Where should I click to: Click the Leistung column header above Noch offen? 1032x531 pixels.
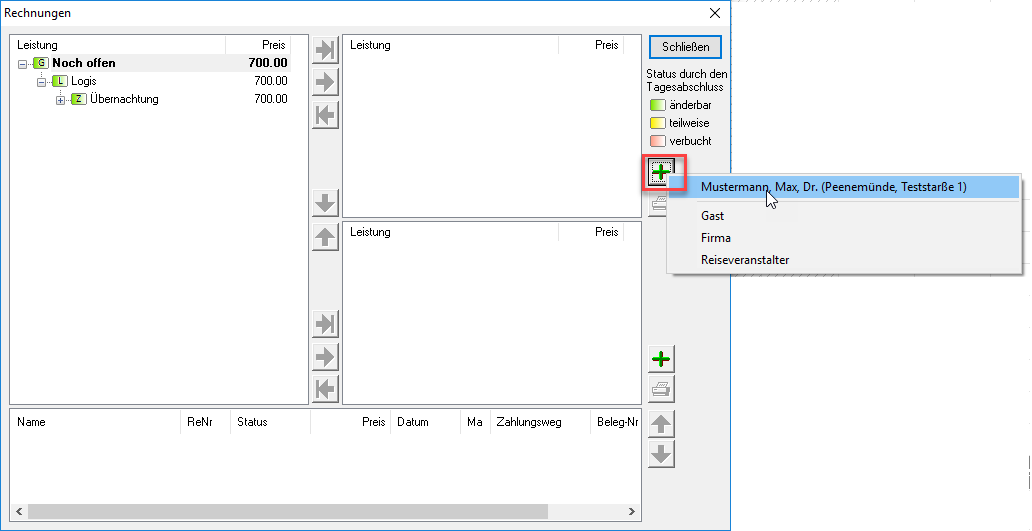coord(118,45)
